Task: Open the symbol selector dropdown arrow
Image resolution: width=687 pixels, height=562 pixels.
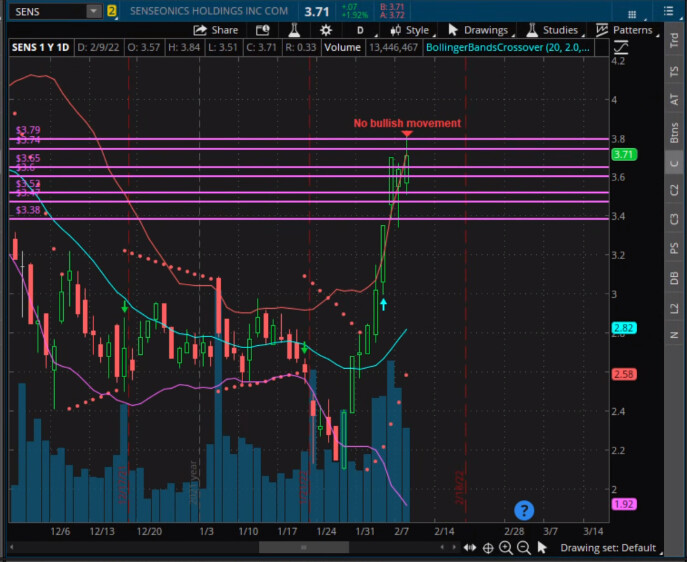Action: 94,11
